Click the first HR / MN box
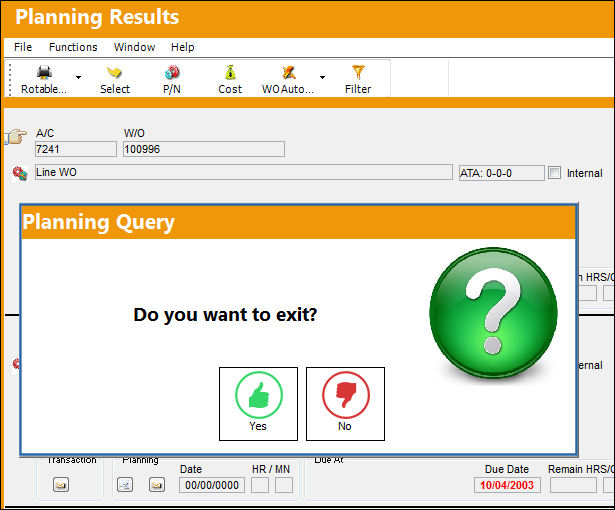The width and height of the screenshot is (615, 510). tap(260, 485)
